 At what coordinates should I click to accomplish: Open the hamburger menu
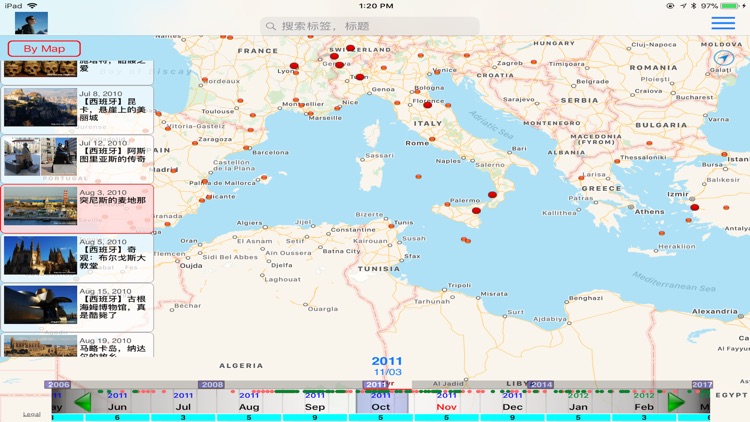click(x=723, y=24)
